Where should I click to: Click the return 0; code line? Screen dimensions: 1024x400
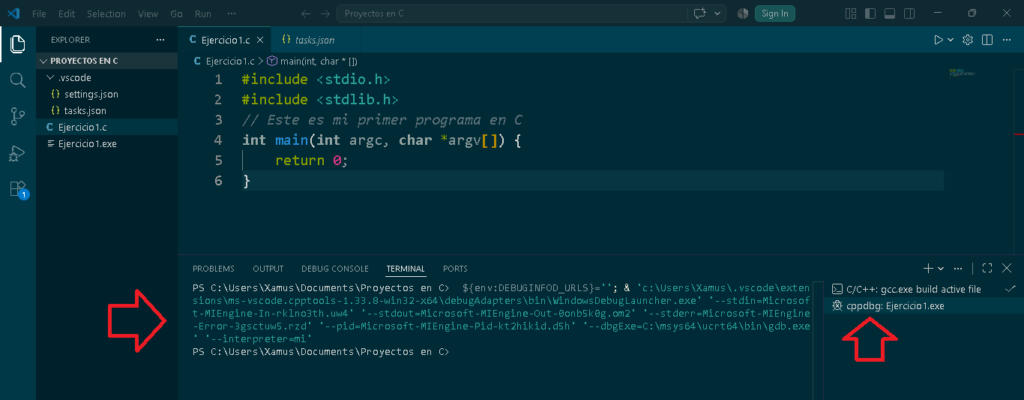click(x=312, y=161)
